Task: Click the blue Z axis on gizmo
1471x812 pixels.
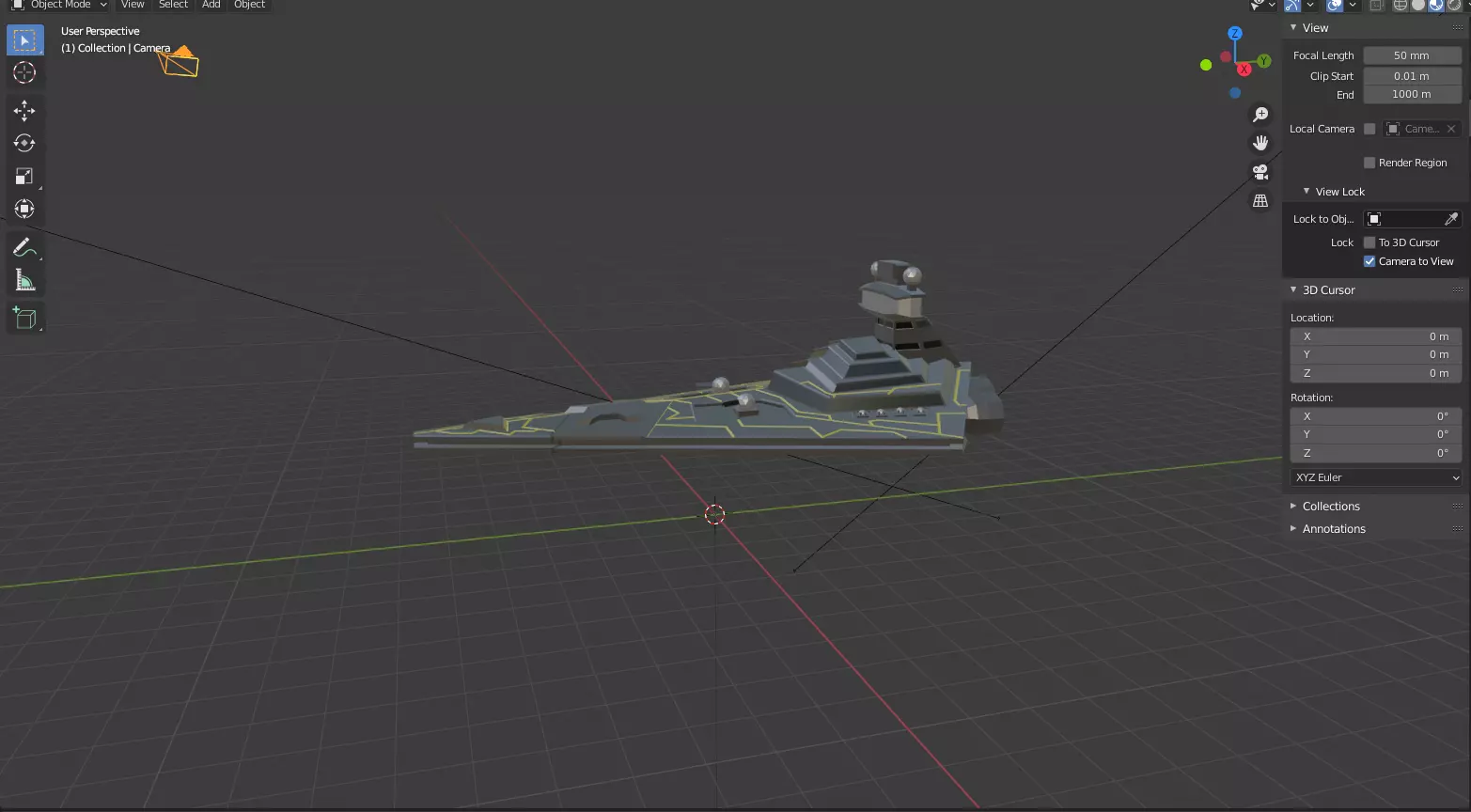Action: pyautogui.click(x=1235, y=33)
